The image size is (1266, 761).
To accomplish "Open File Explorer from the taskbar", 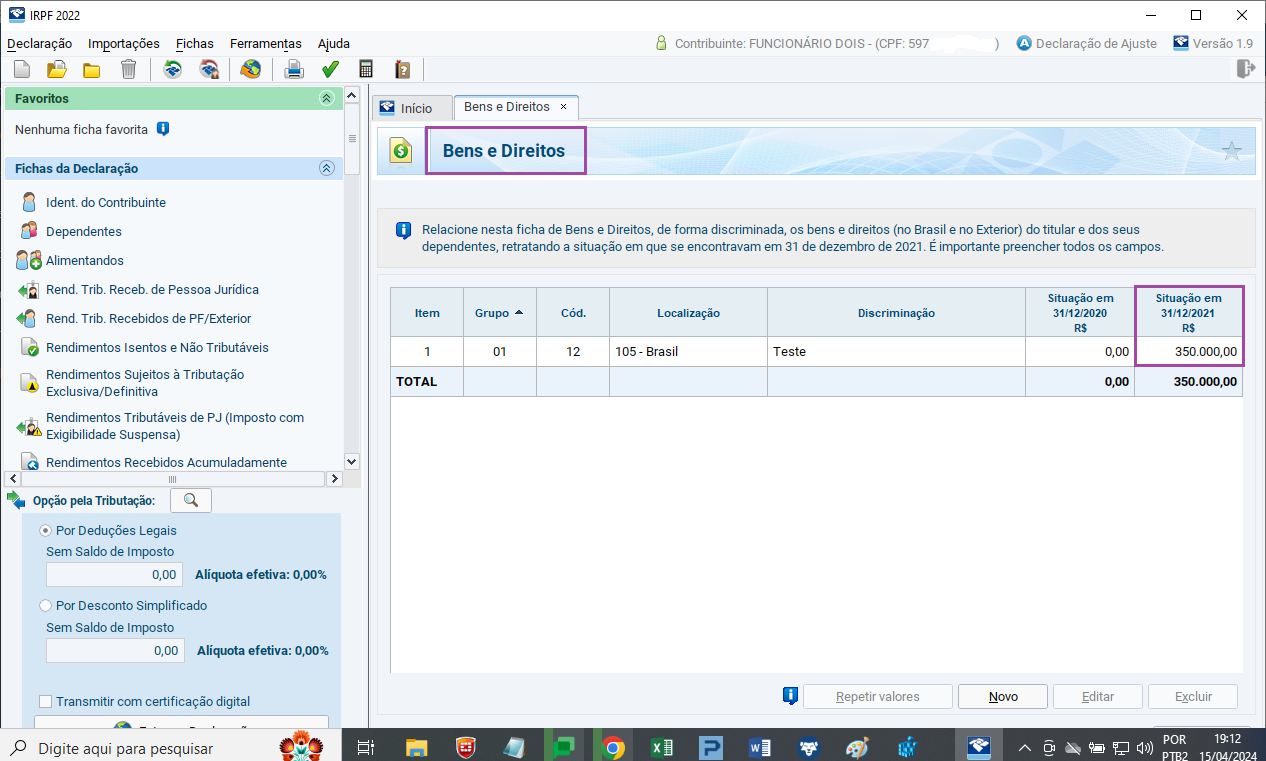I will click(x=417, y=747).
